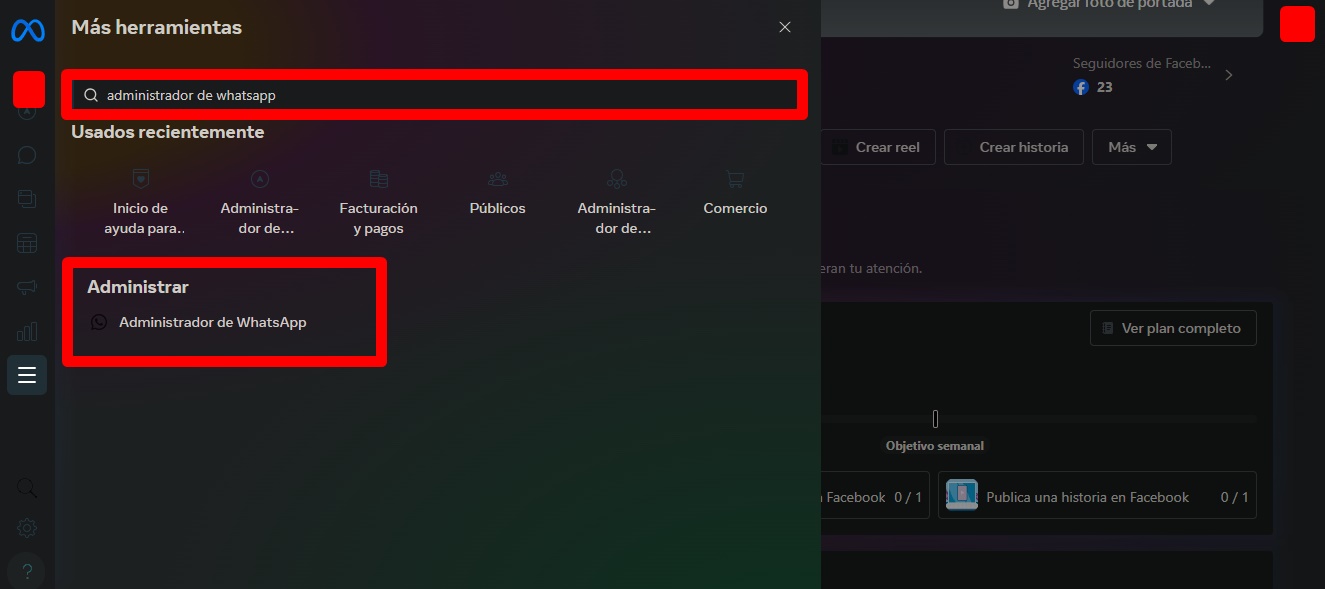The width and height of the screenshot is (1325, 589).
Task: Click the Crear reel button
Action: click(878, 147)
